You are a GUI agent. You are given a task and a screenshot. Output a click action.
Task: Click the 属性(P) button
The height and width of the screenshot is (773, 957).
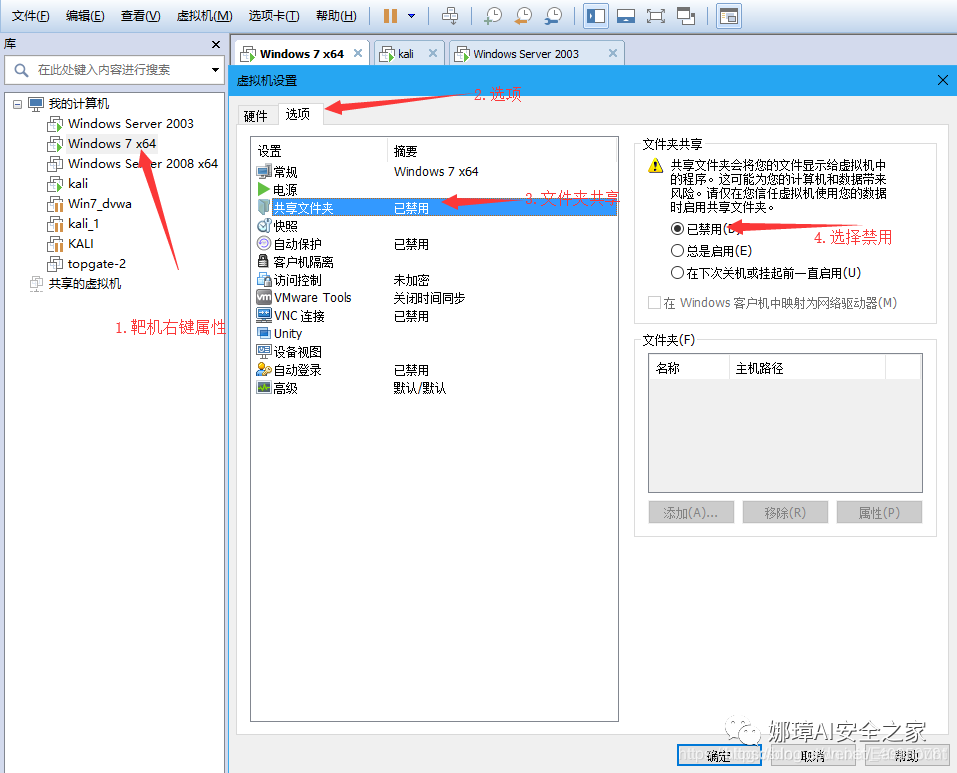click(879, 513)
